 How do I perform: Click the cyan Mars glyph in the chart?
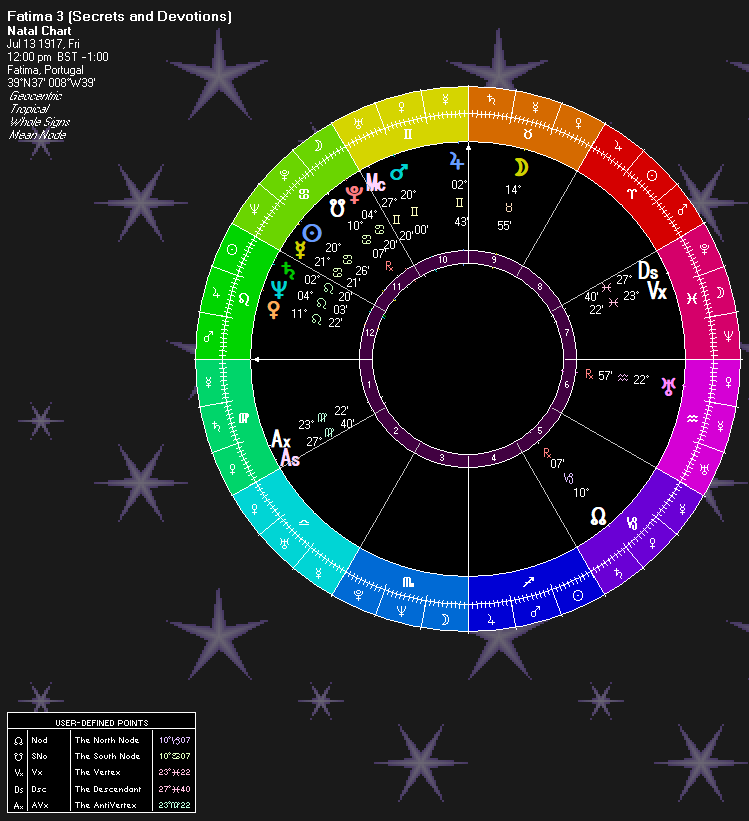[x=399, y=171]
